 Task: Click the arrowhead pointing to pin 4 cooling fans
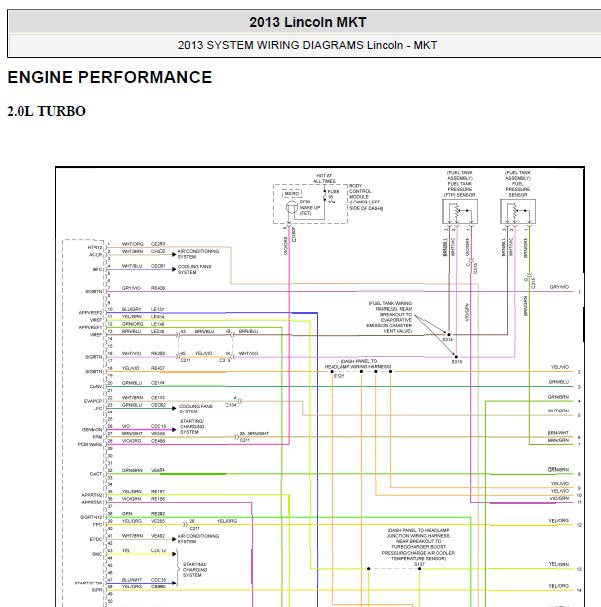point(174,269)
